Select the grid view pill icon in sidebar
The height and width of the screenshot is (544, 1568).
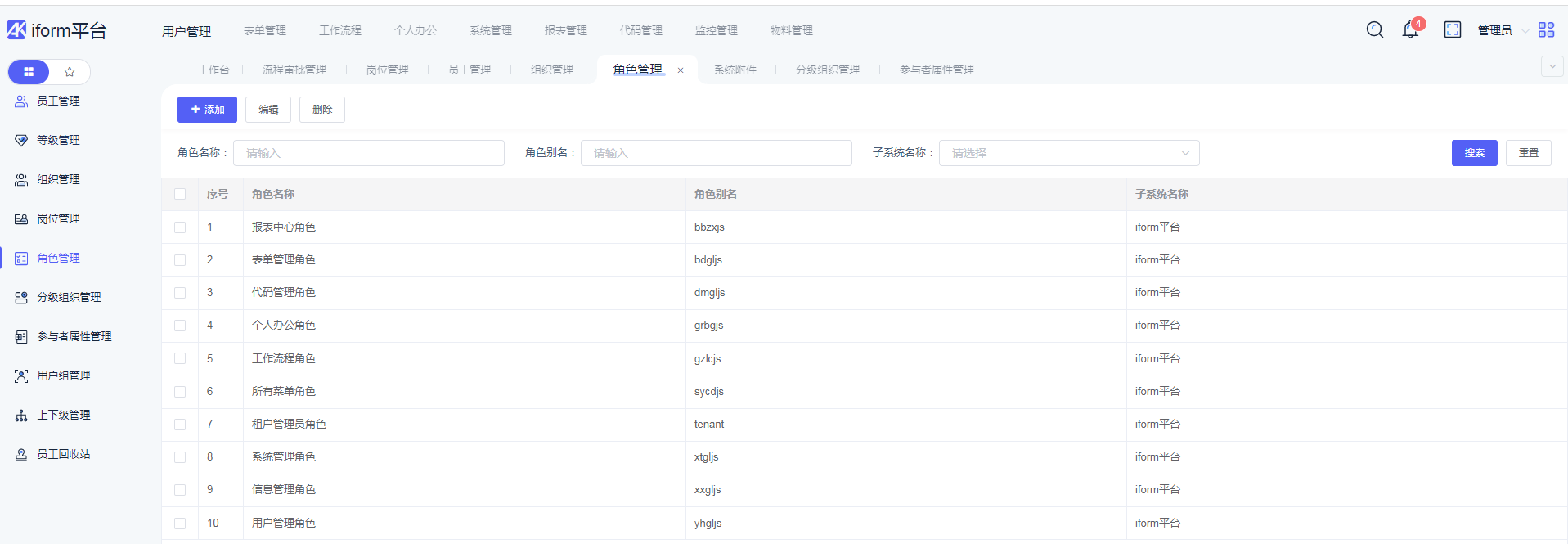(x=29, y=72)
